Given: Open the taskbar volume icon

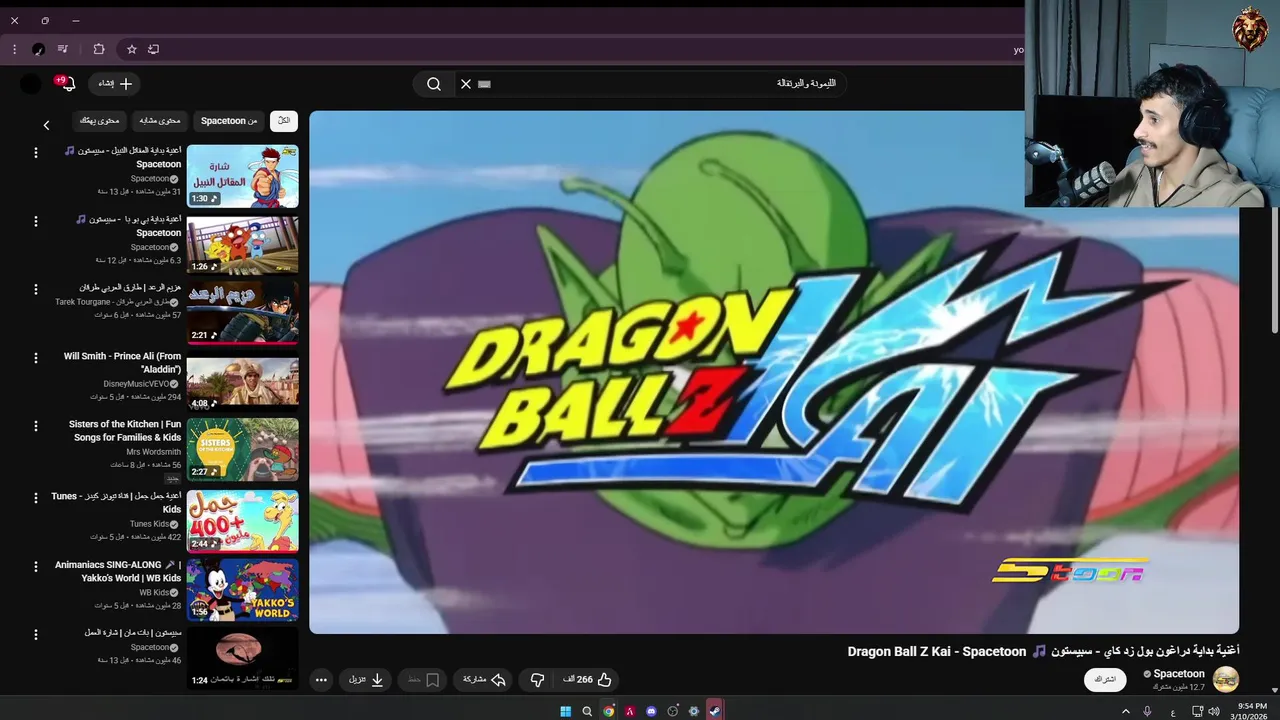Looking at the screenshot, I should (x=1214, y=711).
